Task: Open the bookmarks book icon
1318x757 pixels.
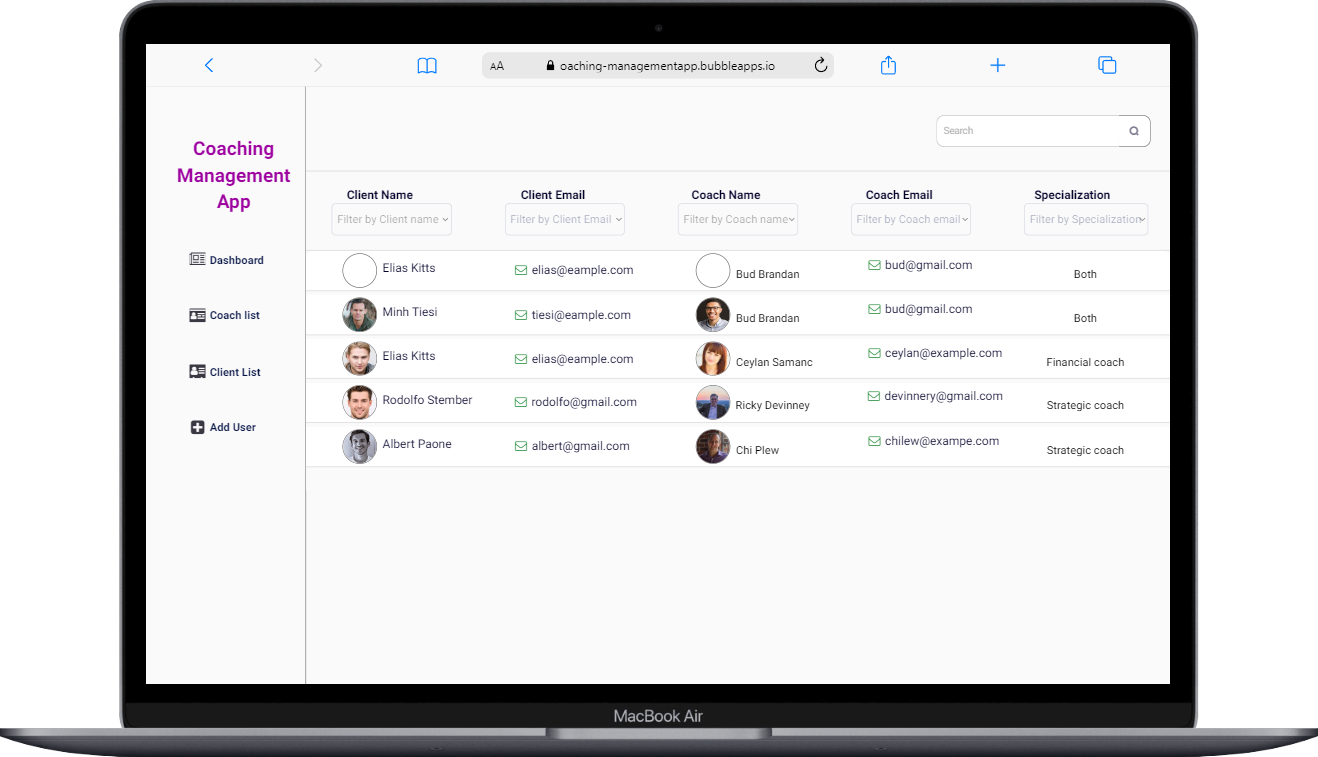Action: click(427, 66)
